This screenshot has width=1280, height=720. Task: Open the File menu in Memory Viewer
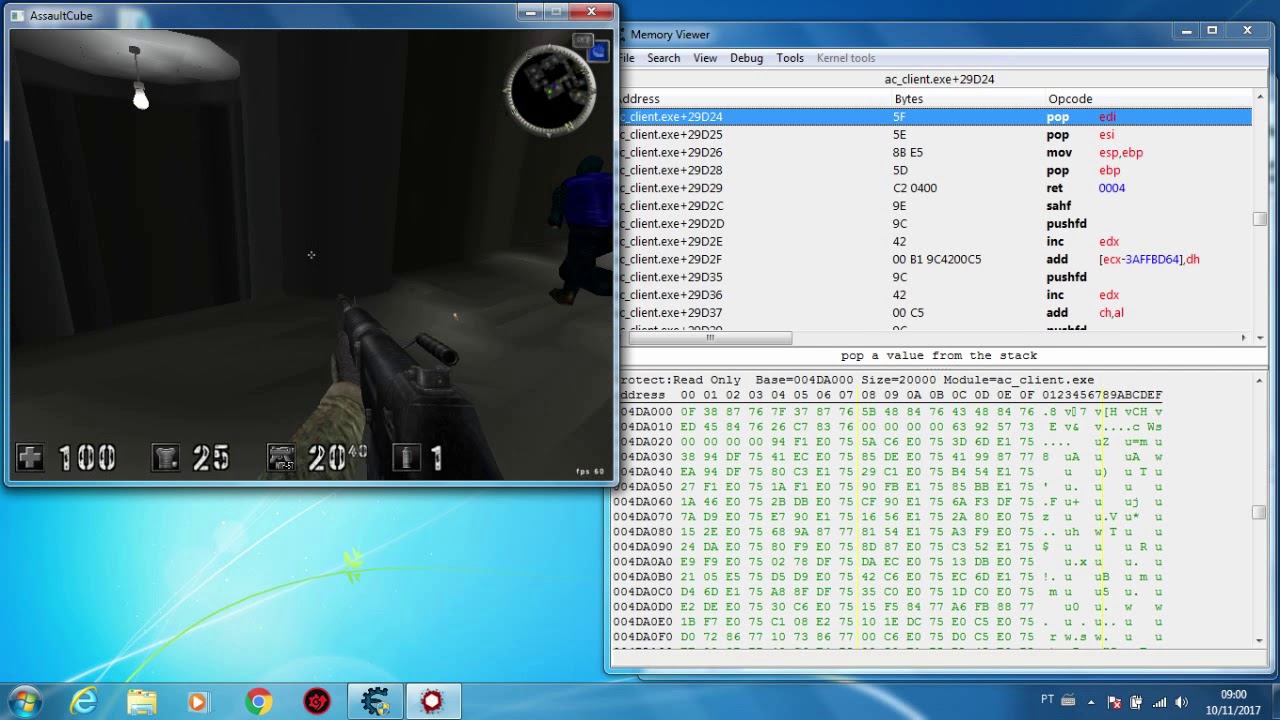pos(626,58)
